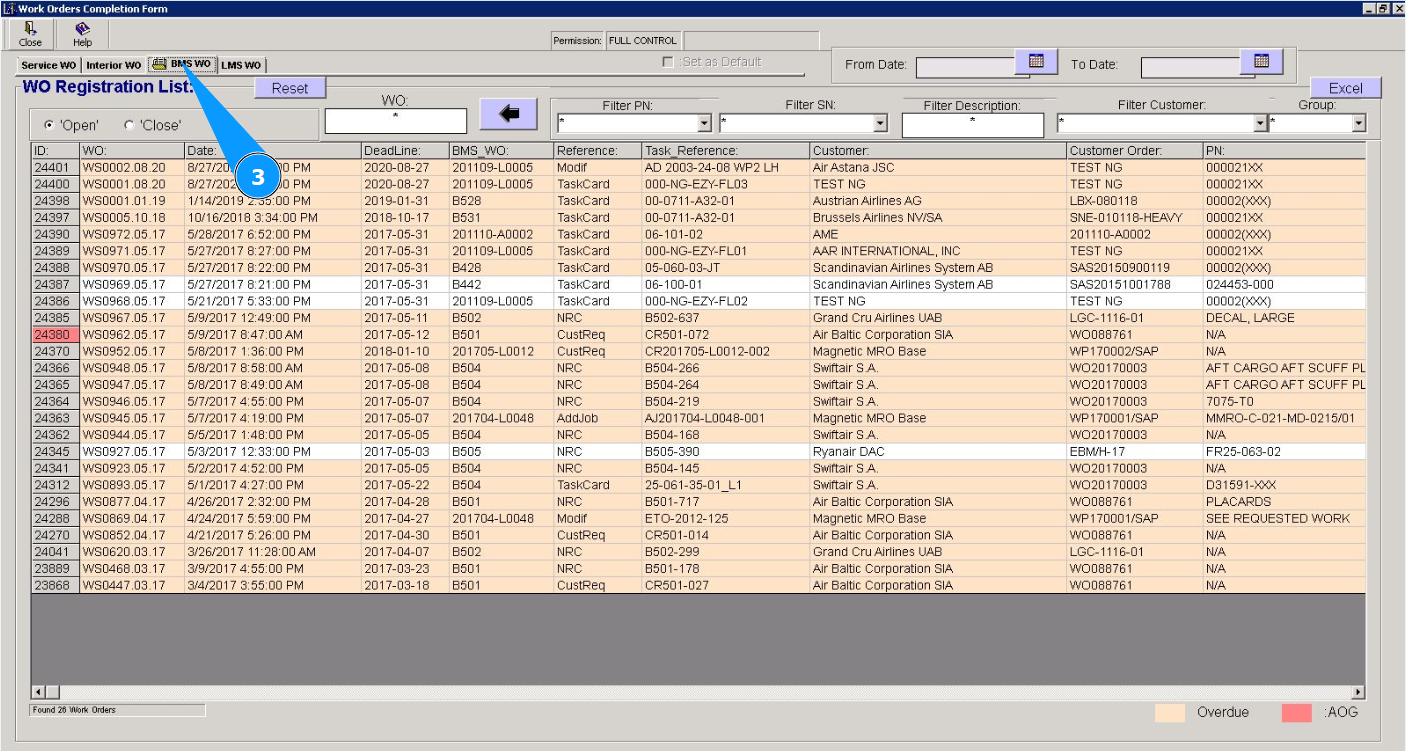Viewport: 1406px width, 751px height.
Task: Expand the Filter Customer dropdown
Action: pos(1260,124)
